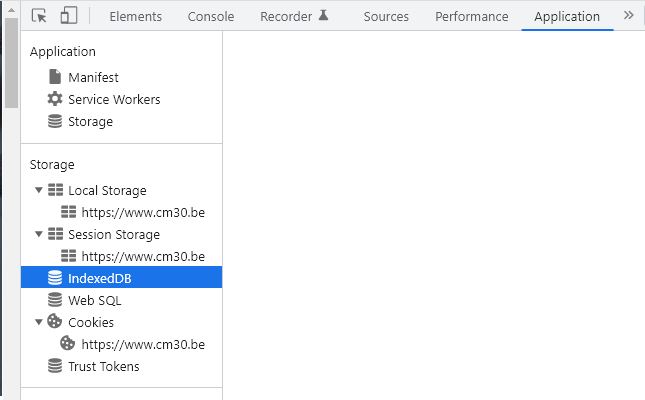645x400 pixels.
Task: Click the IndexedDB database icon
Action: (55, 278)
